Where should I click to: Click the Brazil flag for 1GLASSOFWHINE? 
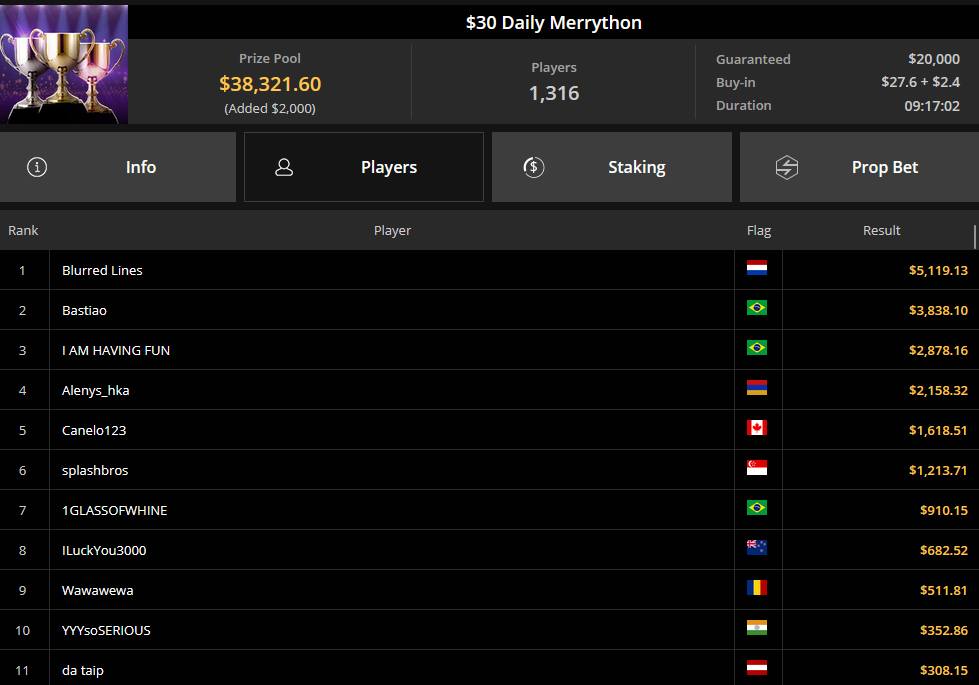tap(757, 508)
